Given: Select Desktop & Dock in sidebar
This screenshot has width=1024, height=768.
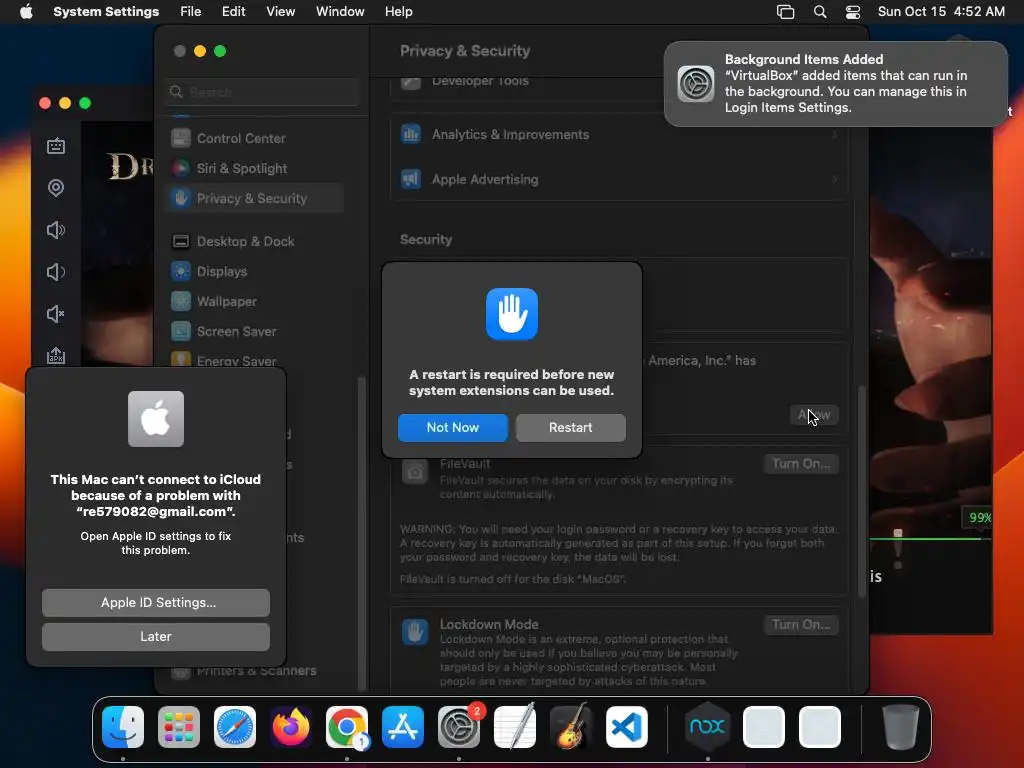Looking at the screenshot, I should click(255, 242).
